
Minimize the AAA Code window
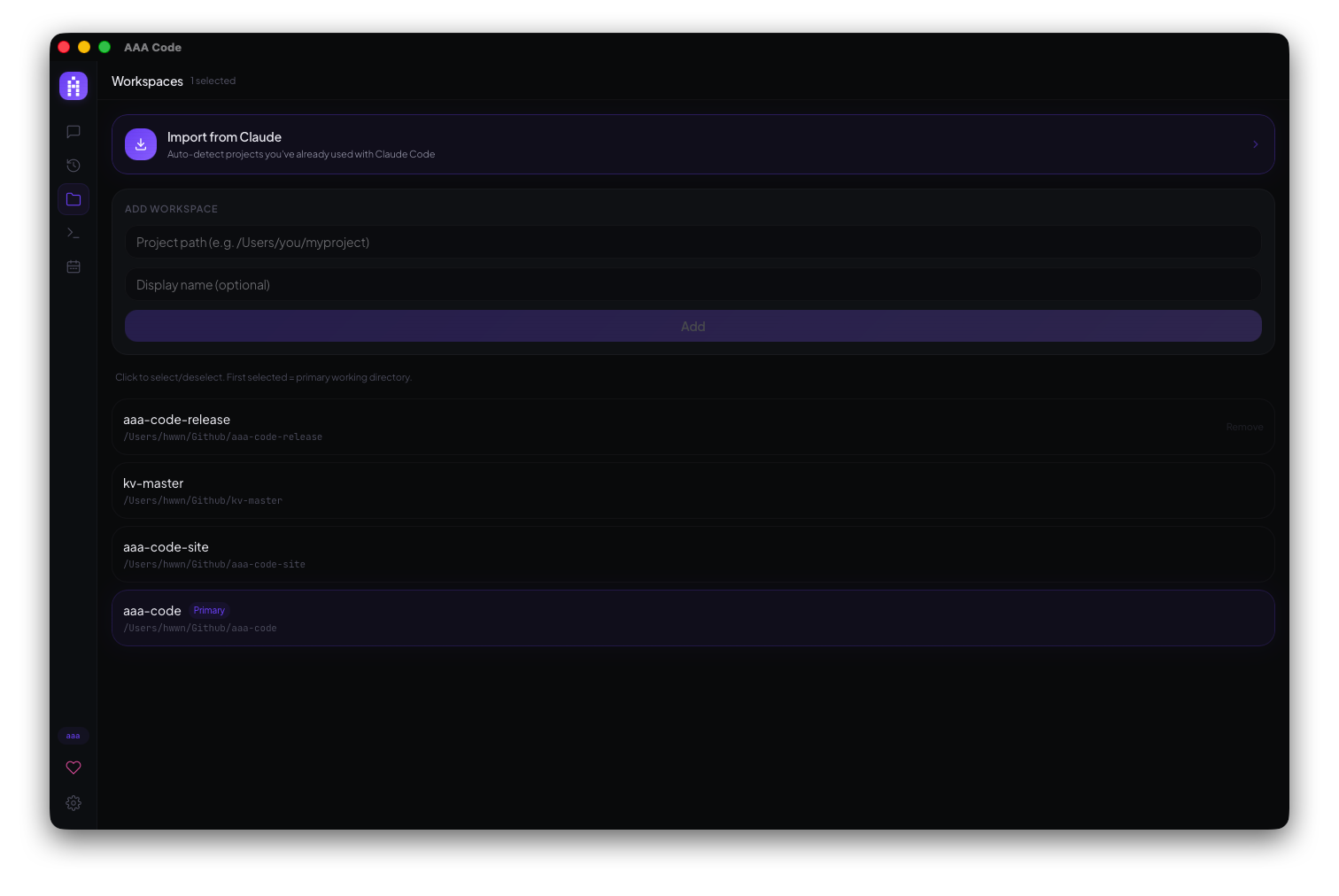(84, 47)
